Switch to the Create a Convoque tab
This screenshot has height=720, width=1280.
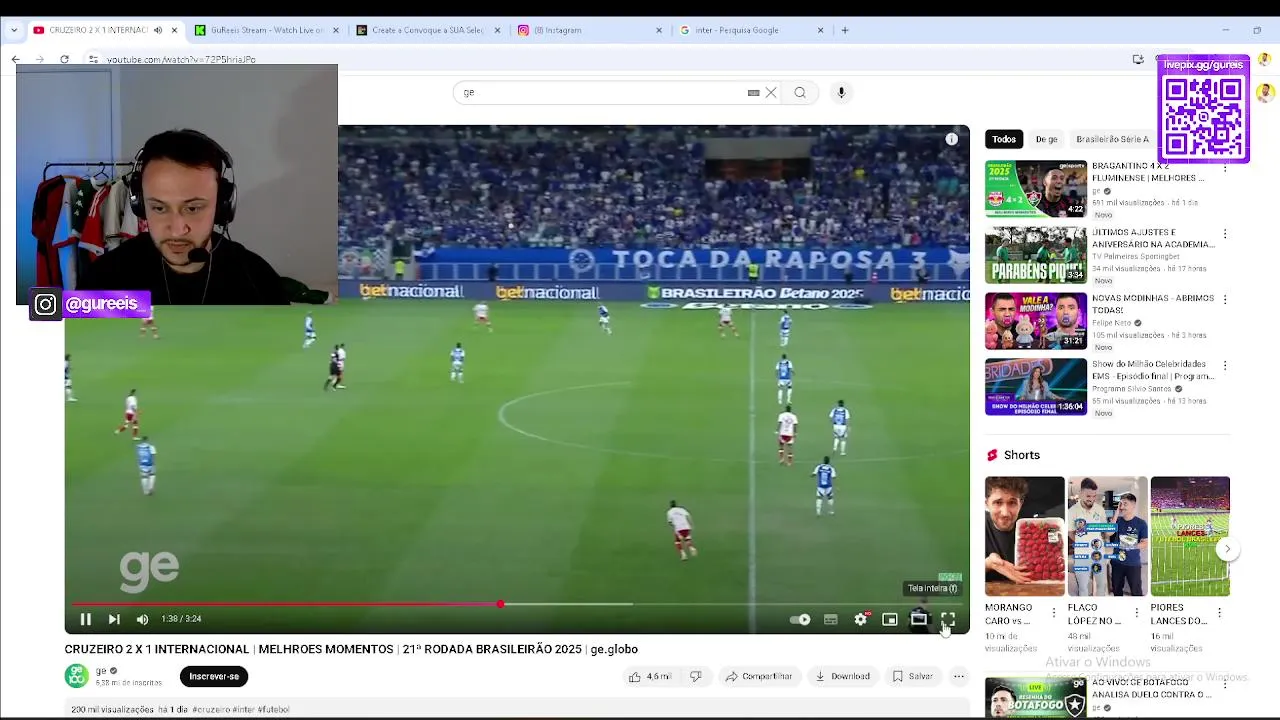tap(427, 30)
